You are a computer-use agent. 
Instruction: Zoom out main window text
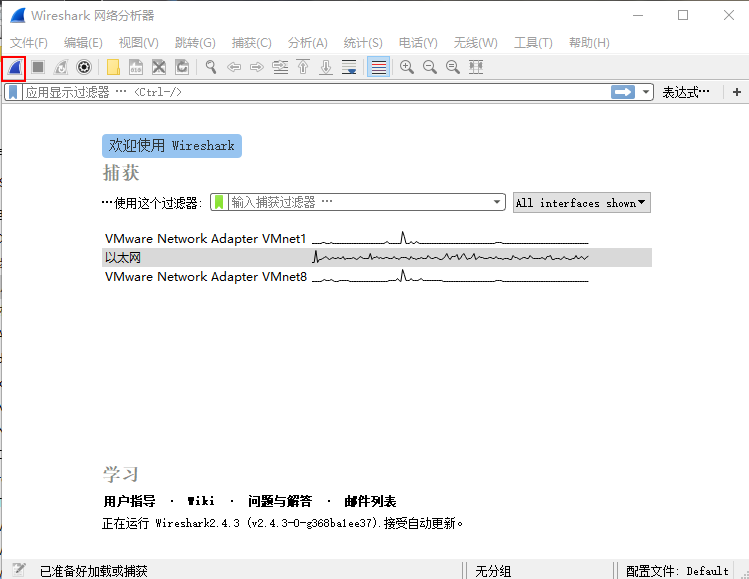point(429,67)
